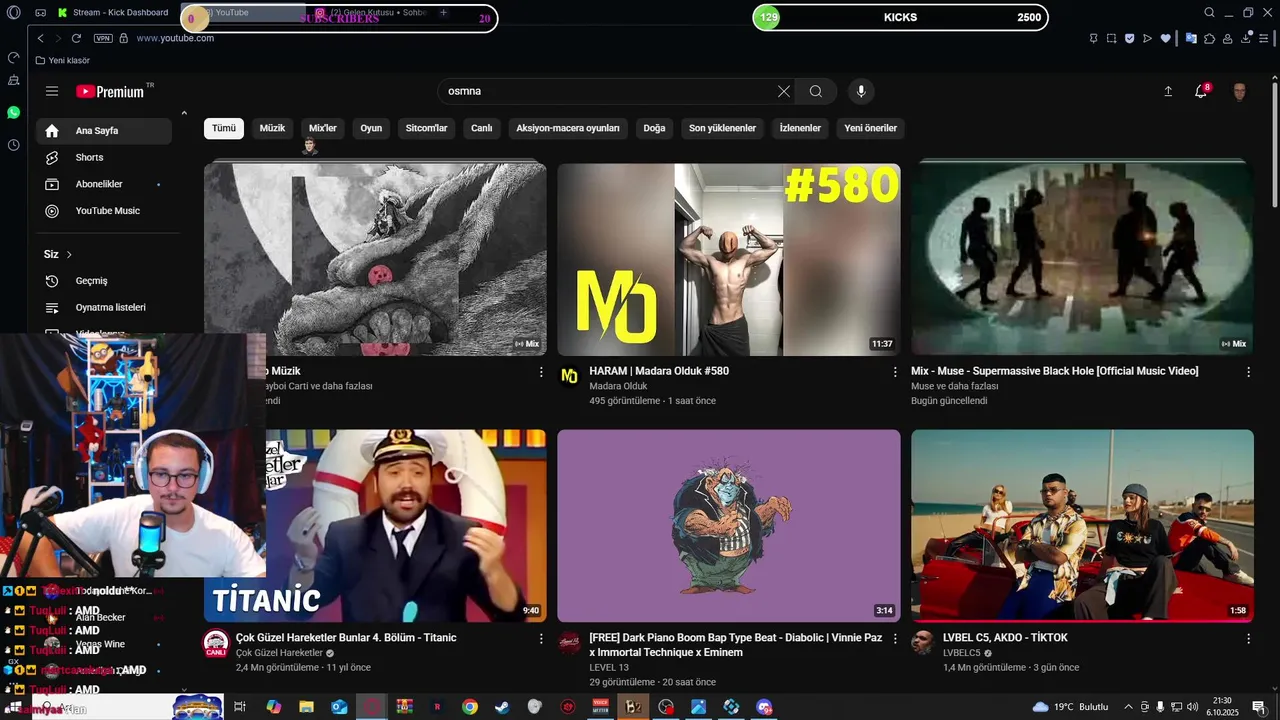Select the Mix'ler filter chip
Viewport: 1280px width, 720px height.
point(323,128)
